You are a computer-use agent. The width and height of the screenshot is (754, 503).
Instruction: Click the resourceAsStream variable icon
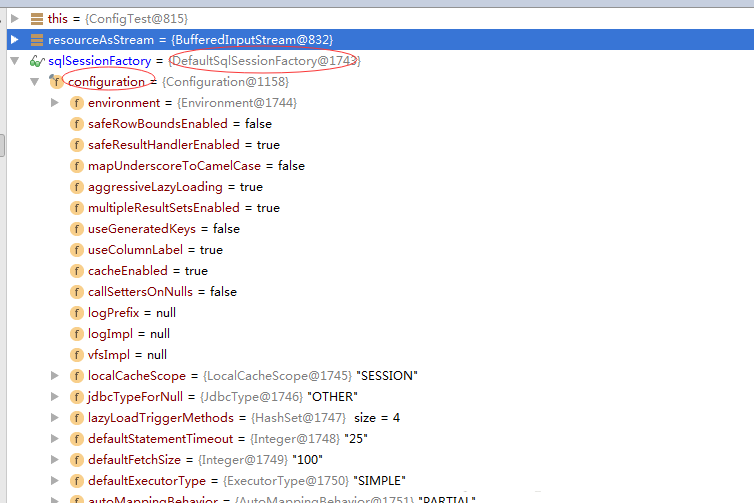point(37,40)
